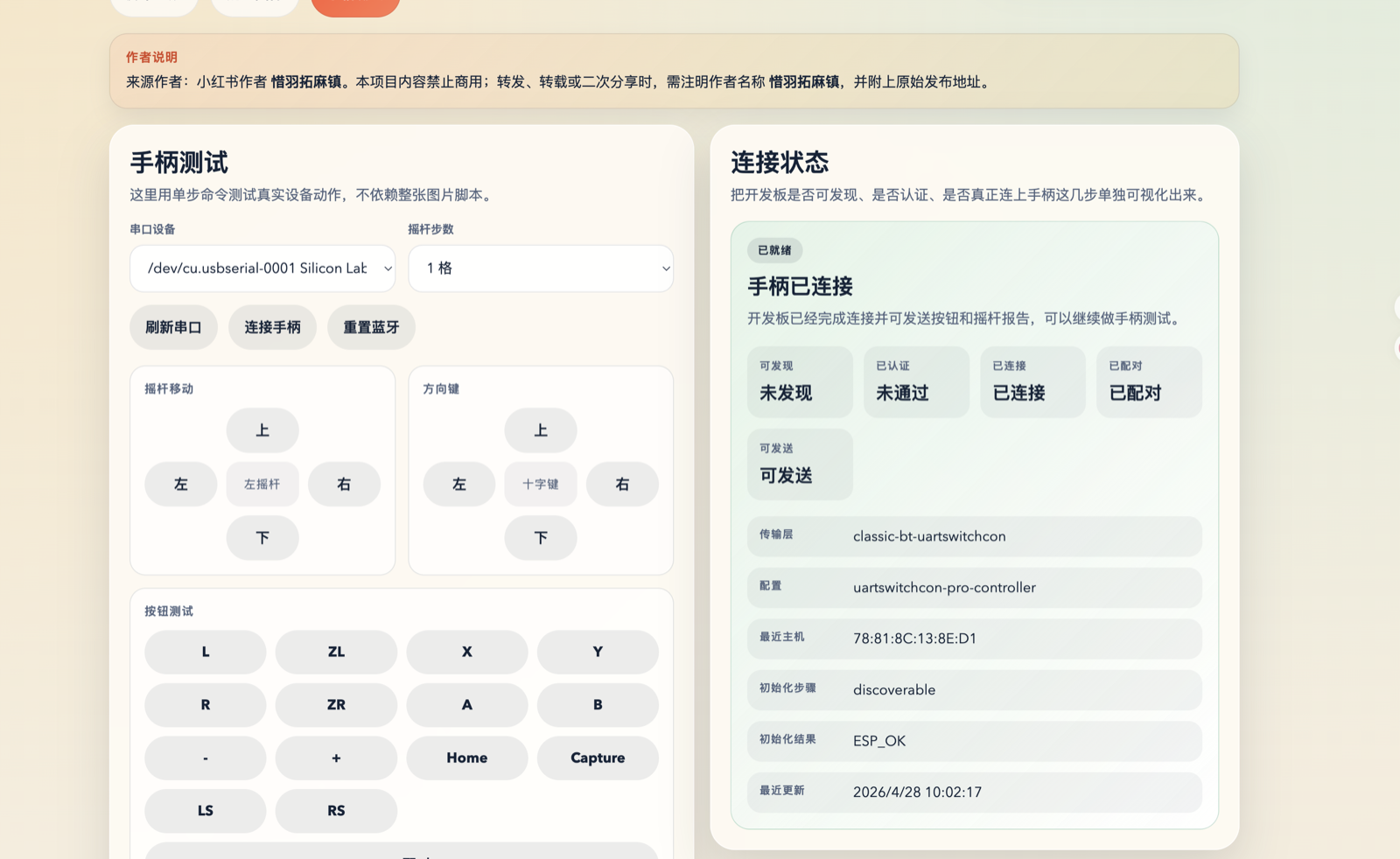Click the 连接手柄 button
Image resolution: width=1400 pixels, height=859 pixels.
(x=272, y=327)
